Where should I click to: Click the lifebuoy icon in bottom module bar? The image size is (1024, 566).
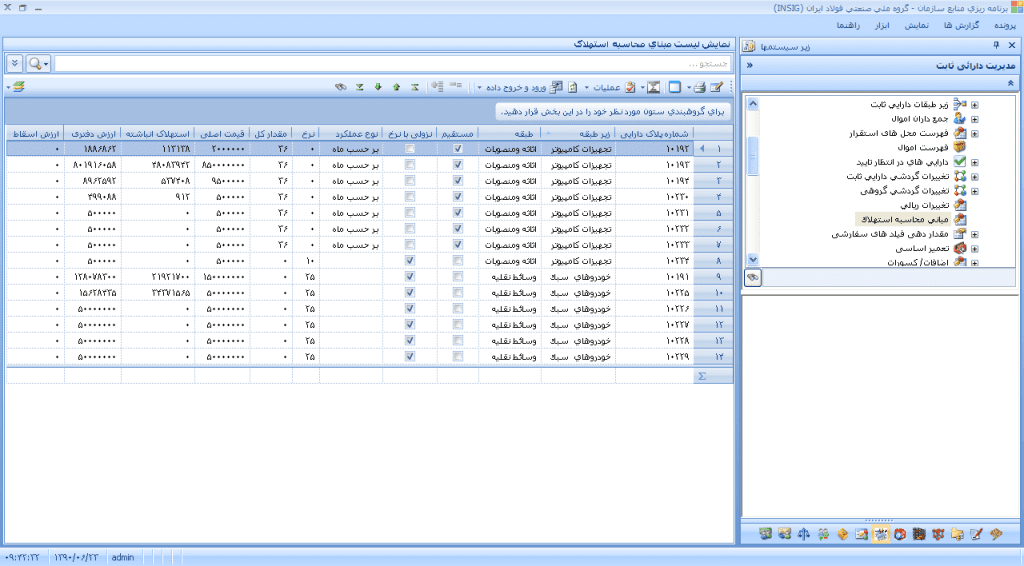pyautogui.click(x=899, y=534)
